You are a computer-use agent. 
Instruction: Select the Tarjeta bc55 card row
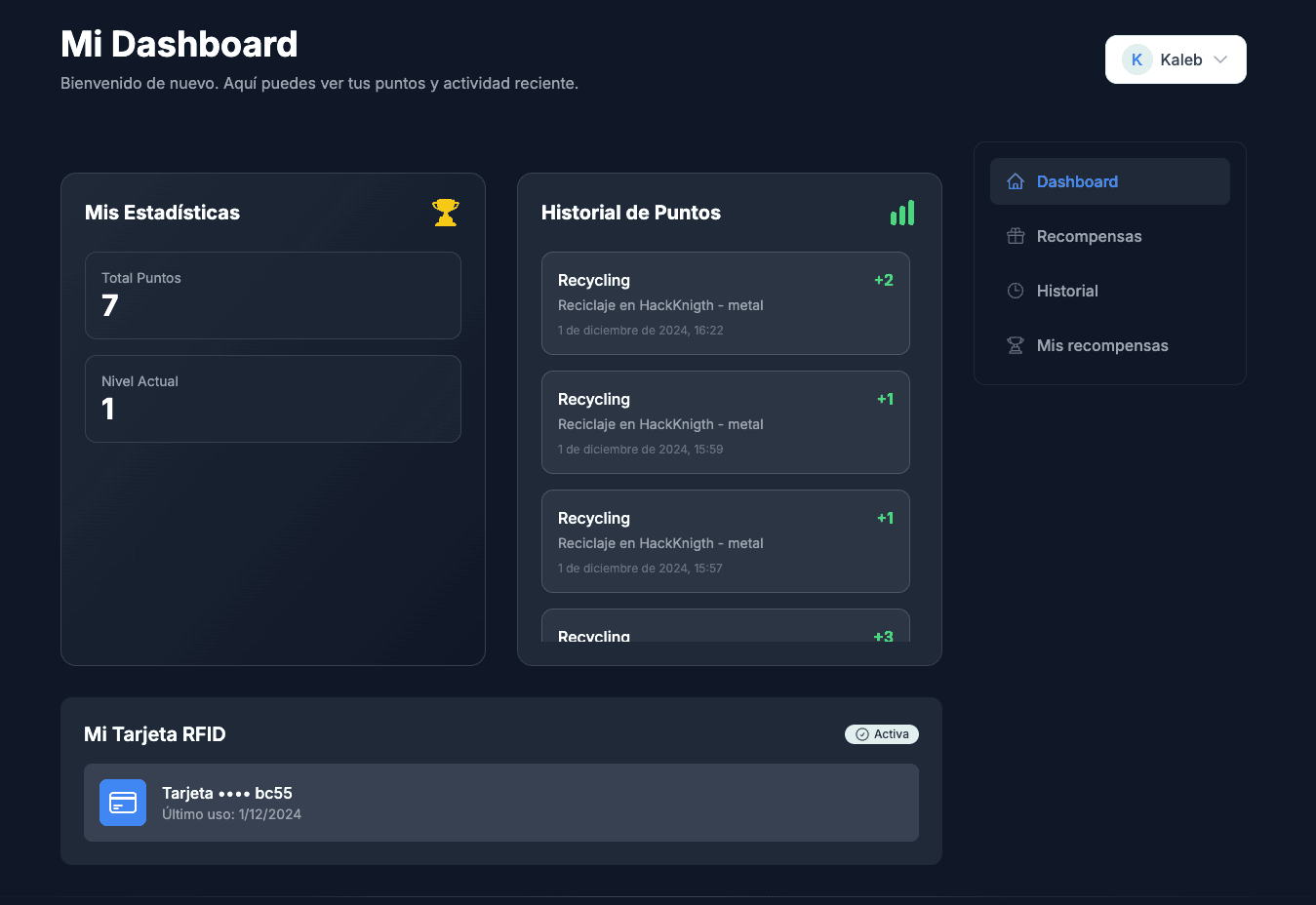[x=500, y=803]
